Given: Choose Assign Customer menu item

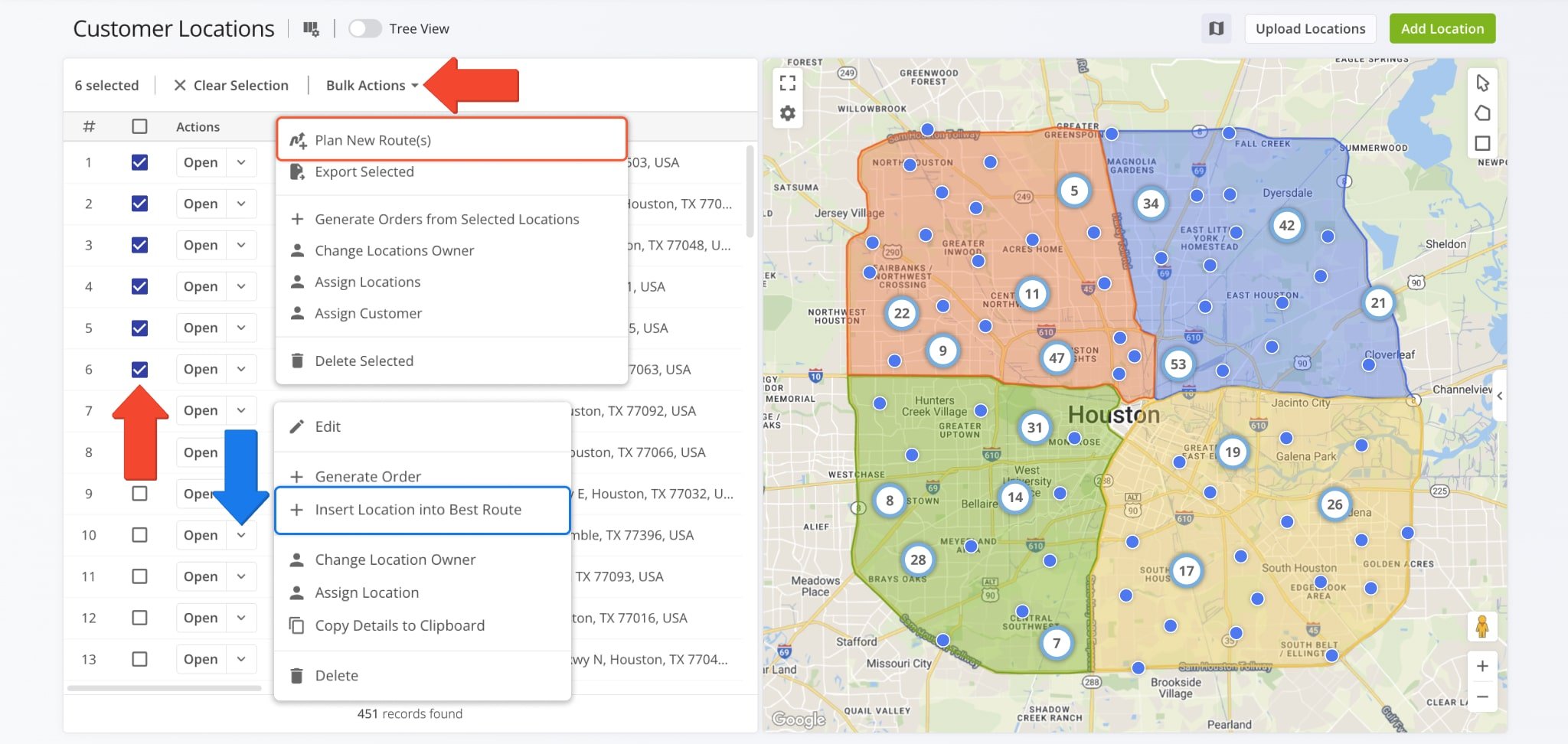Looking at the screenshot, I should [x=452, y=313].
